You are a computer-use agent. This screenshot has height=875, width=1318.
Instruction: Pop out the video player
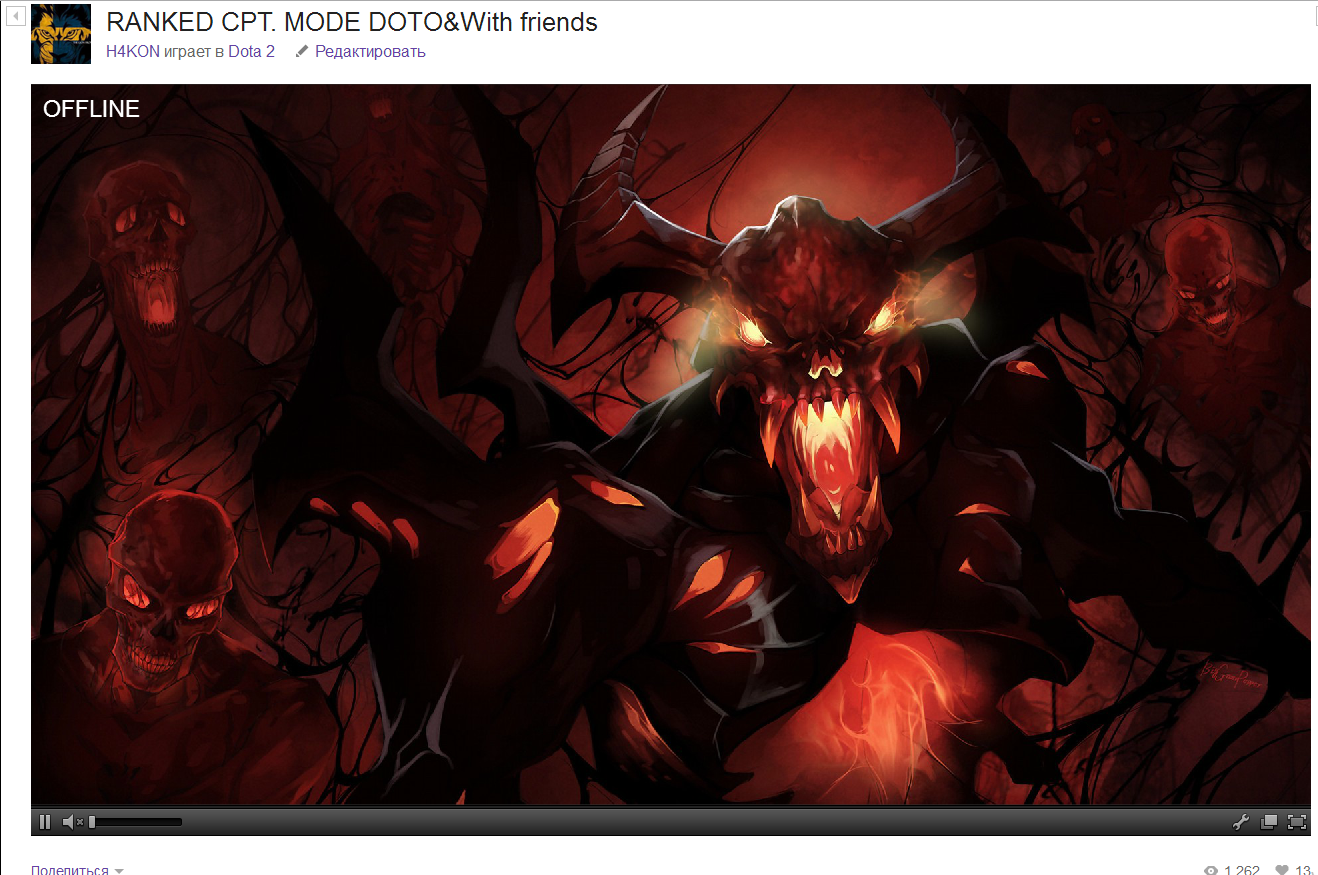click(x=1269, y=822)
